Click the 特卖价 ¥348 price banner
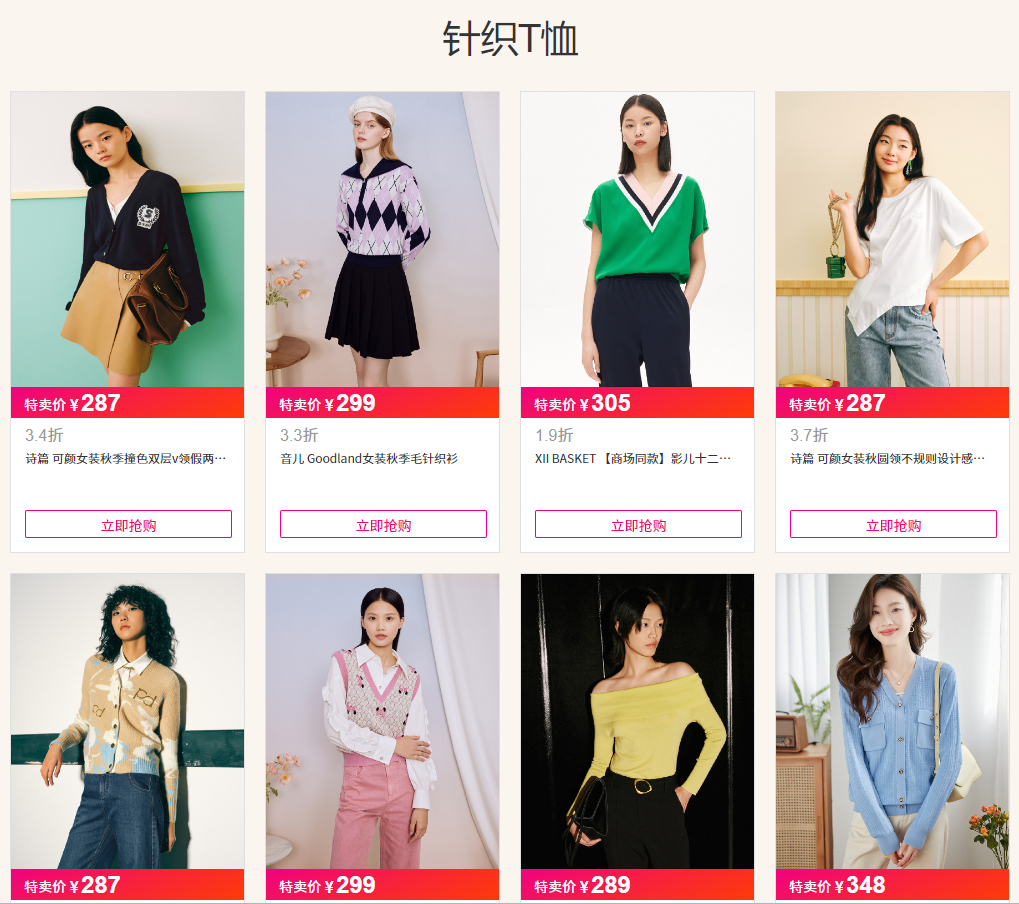The width and height of the screenshot is (1019, 904). (892, 885)
